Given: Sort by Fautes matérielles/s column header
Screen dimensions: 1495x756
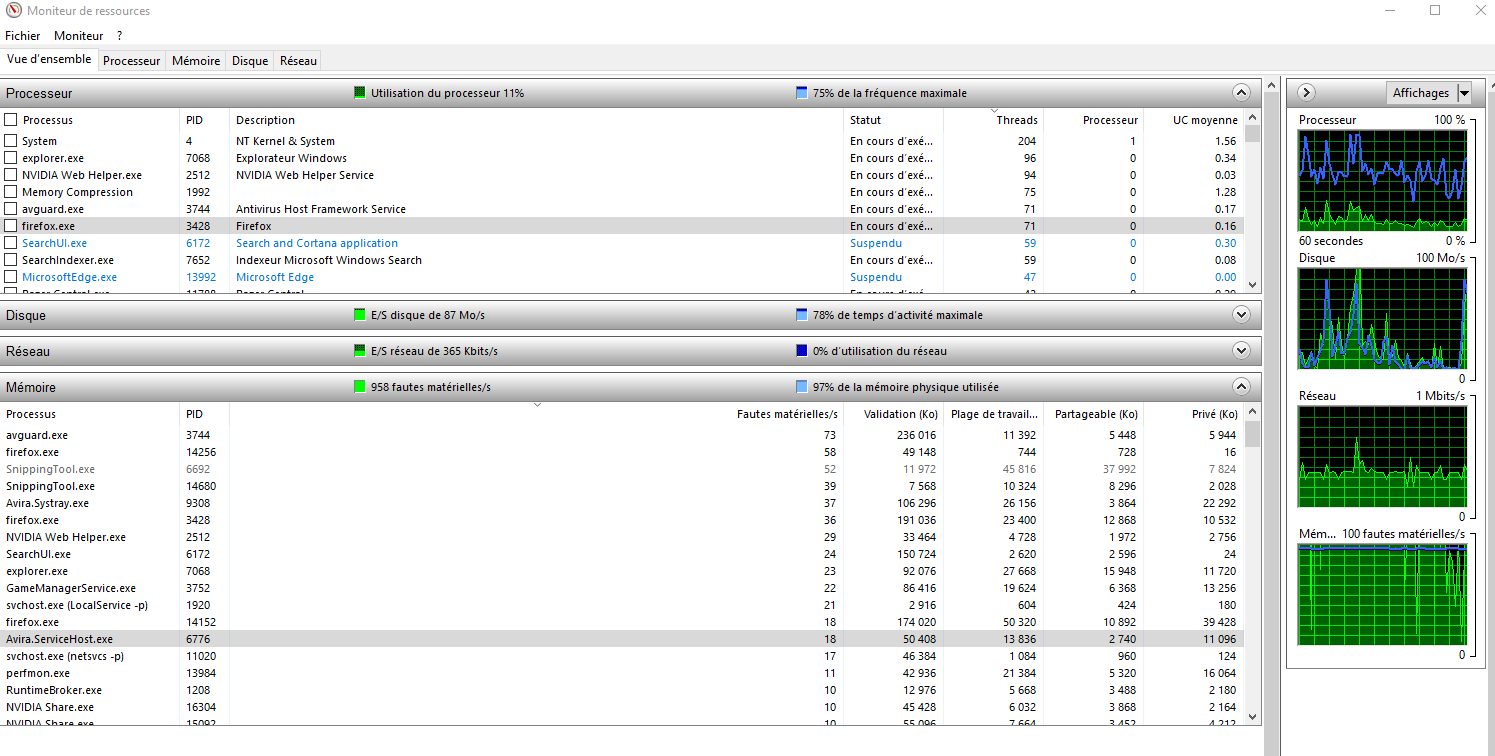Looking at the screenshot, I should click(786, 414).
